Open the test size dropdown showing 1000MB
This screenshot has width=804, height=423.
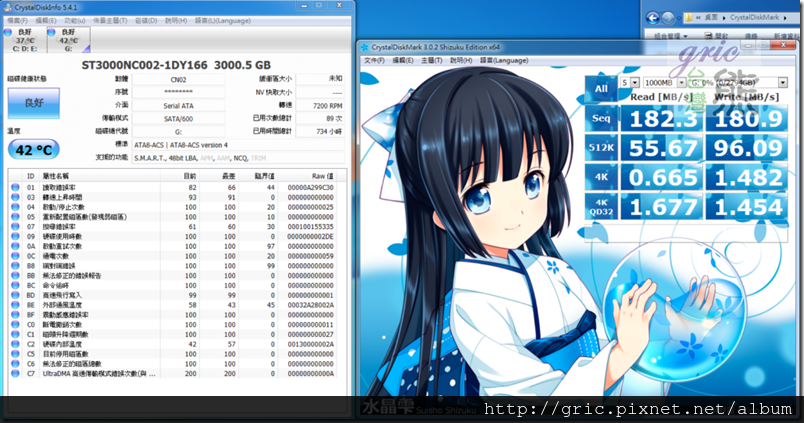click(665, 83)
